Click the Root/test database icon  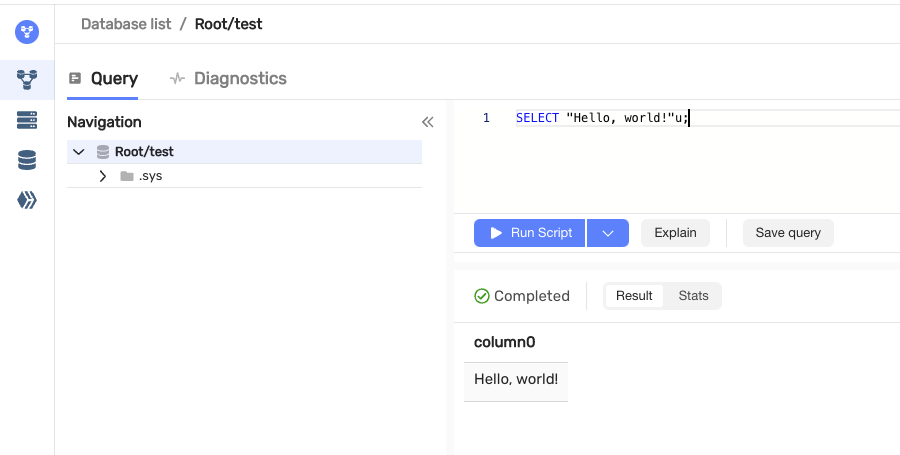[x=102, y=152]
